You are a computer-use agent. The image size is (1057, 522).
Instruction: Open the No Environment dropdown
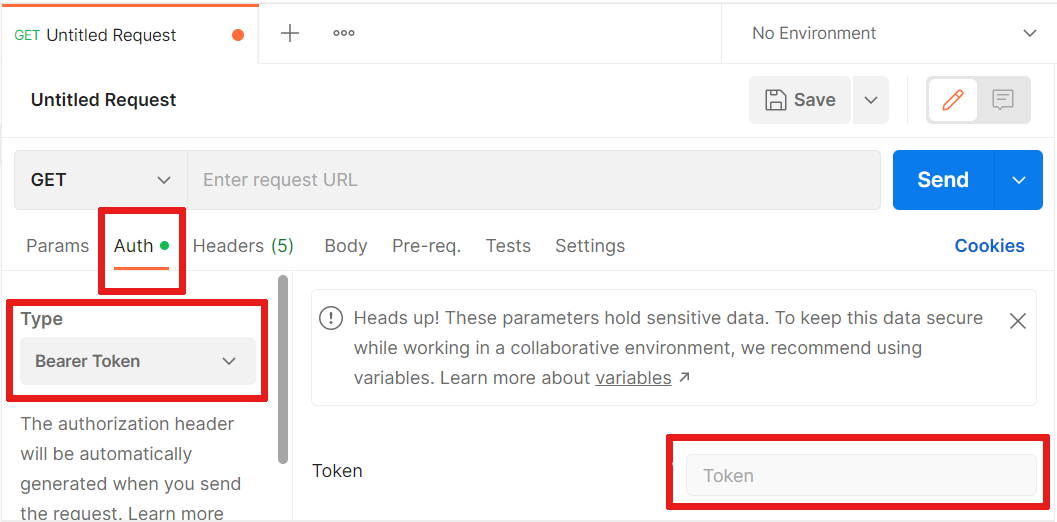889,33
